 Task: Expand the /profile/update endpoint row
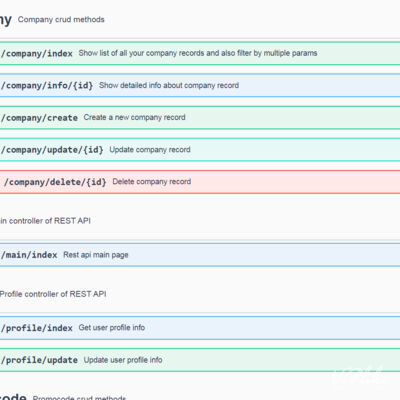click(x=200, y=360)
